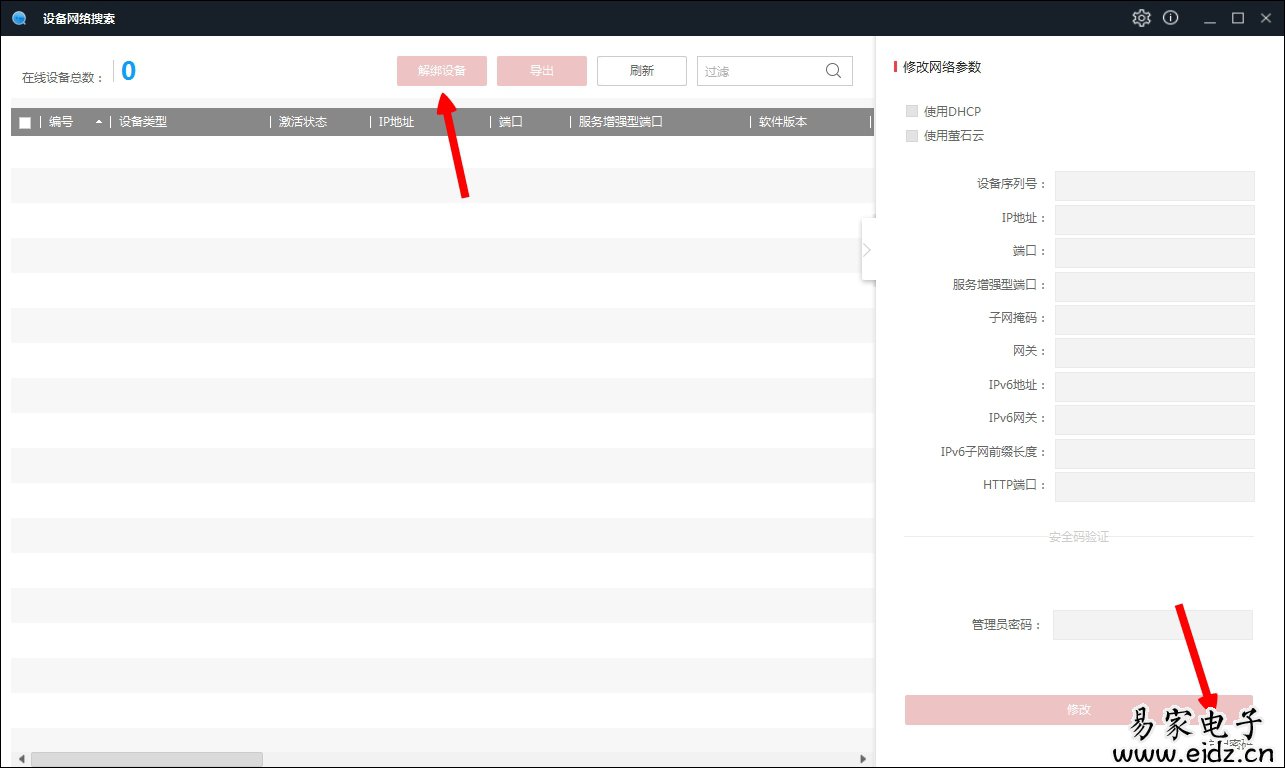The width and height of the screenshot is (1285, 768).
Task: Click the horizontal scrollbar thumb
Action: (146, 759)
